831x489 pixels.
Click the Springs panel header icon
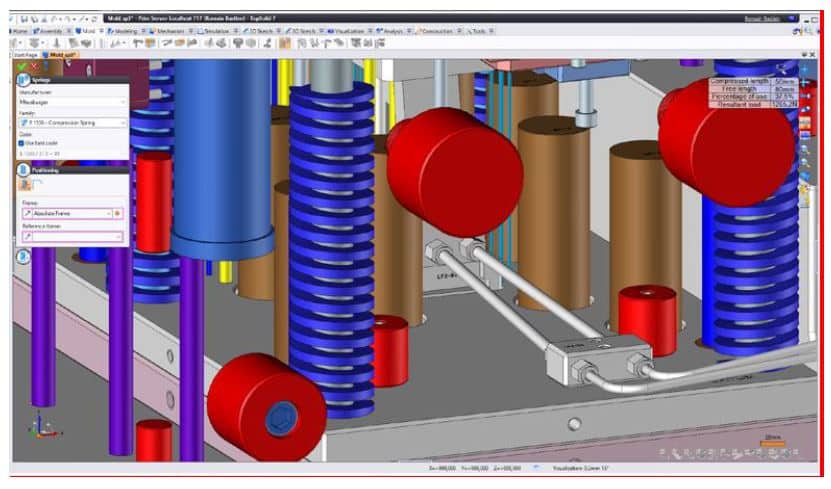pos(23,79)
